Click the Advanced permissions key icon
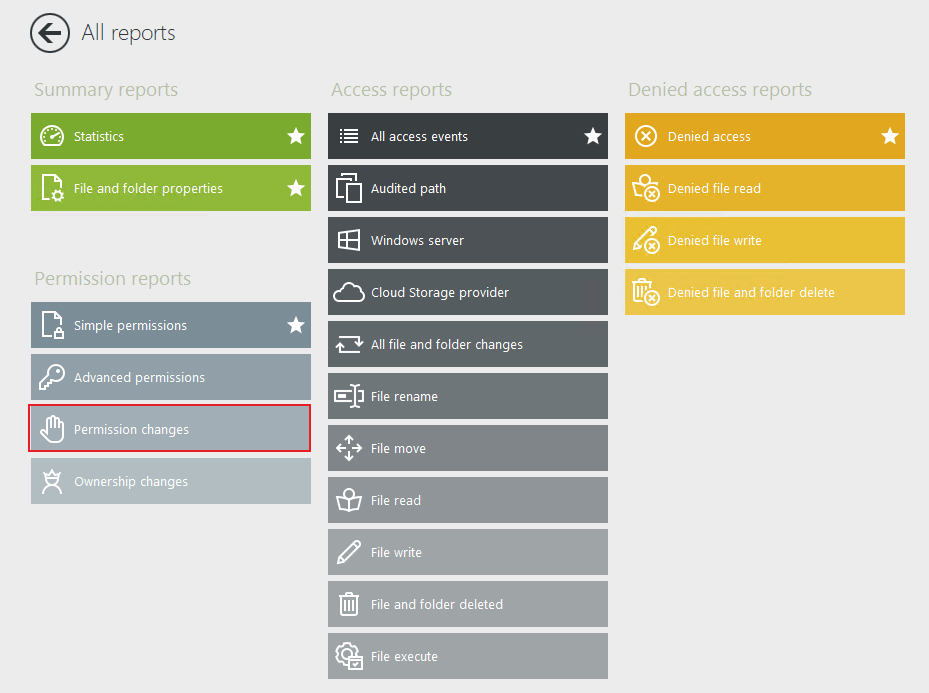 tap(52, 377)
